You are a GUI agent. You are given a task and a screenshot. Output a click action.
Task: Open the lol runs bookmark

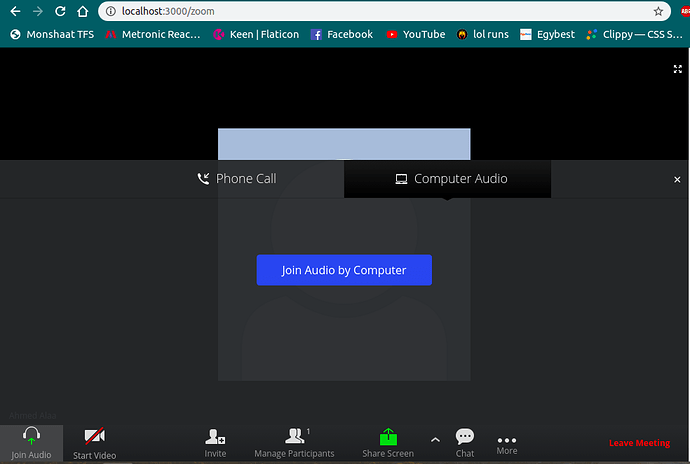click(483, 34)
